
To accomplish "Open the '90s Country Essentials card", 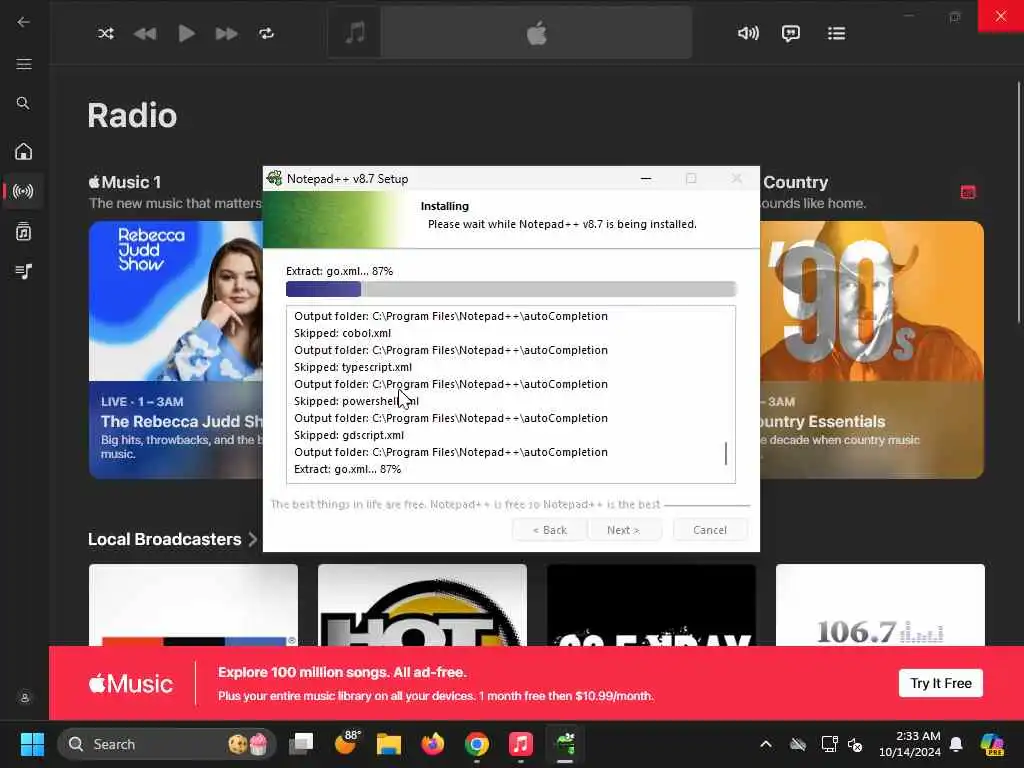I will [x=872, y=349].
